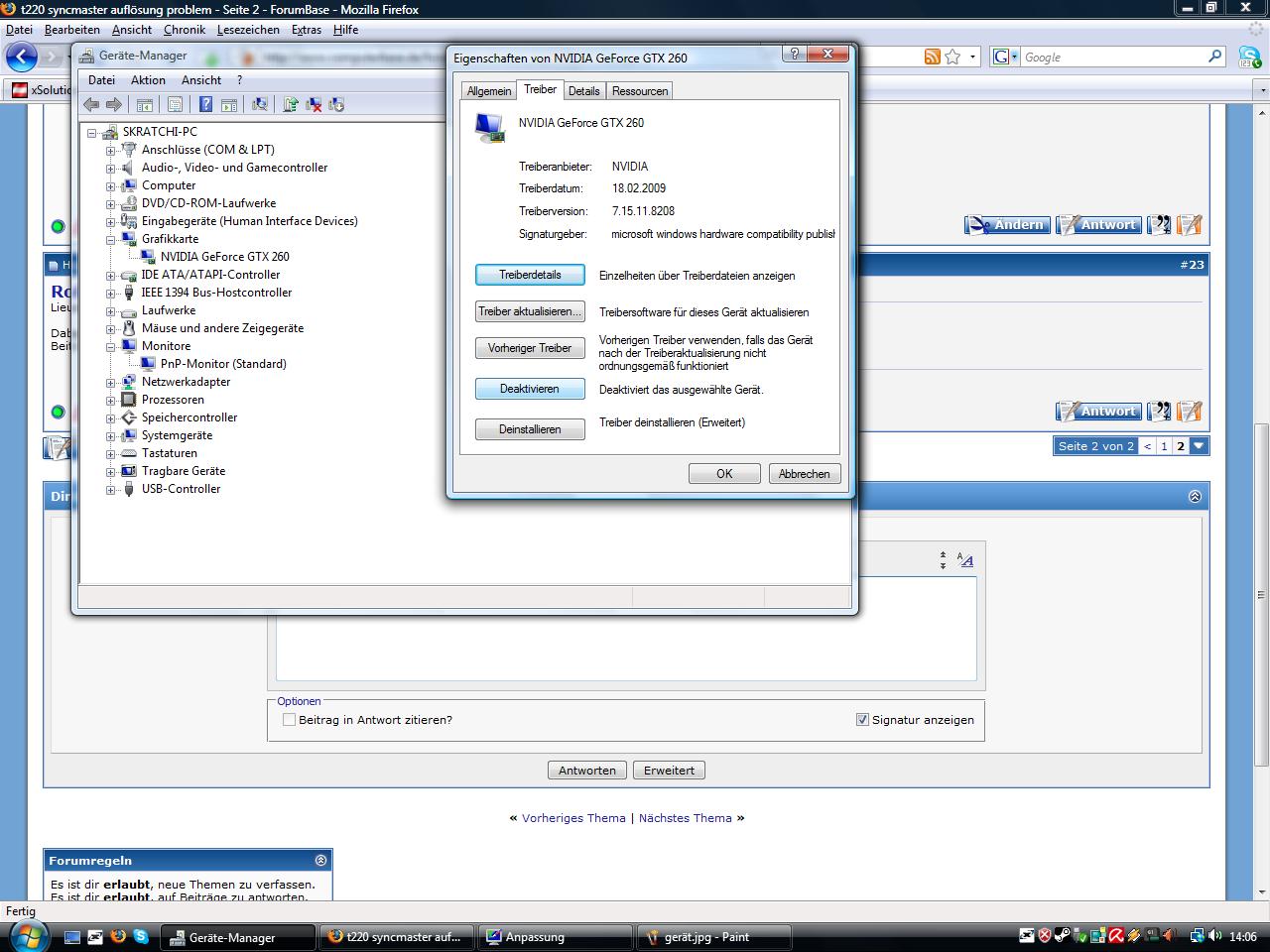This screenshot has width=1270, height=952.
Task: Click the Erweitert button below reply box
Action: pos(669,771)
